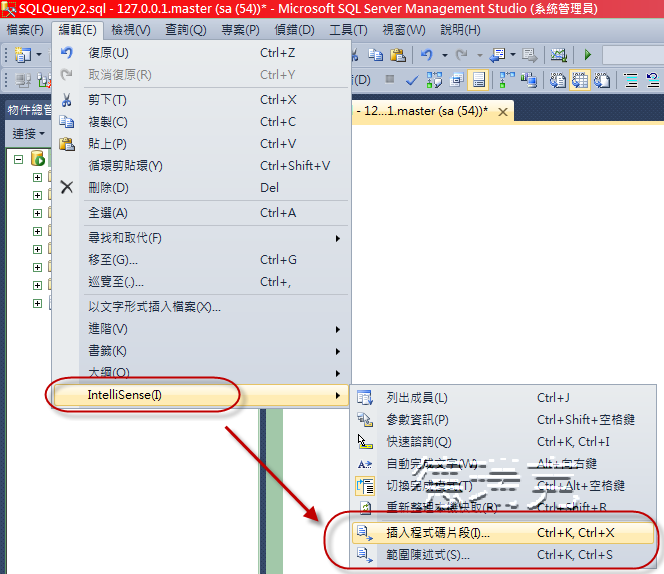Click the Parse checkmark icon

(412, 80)
